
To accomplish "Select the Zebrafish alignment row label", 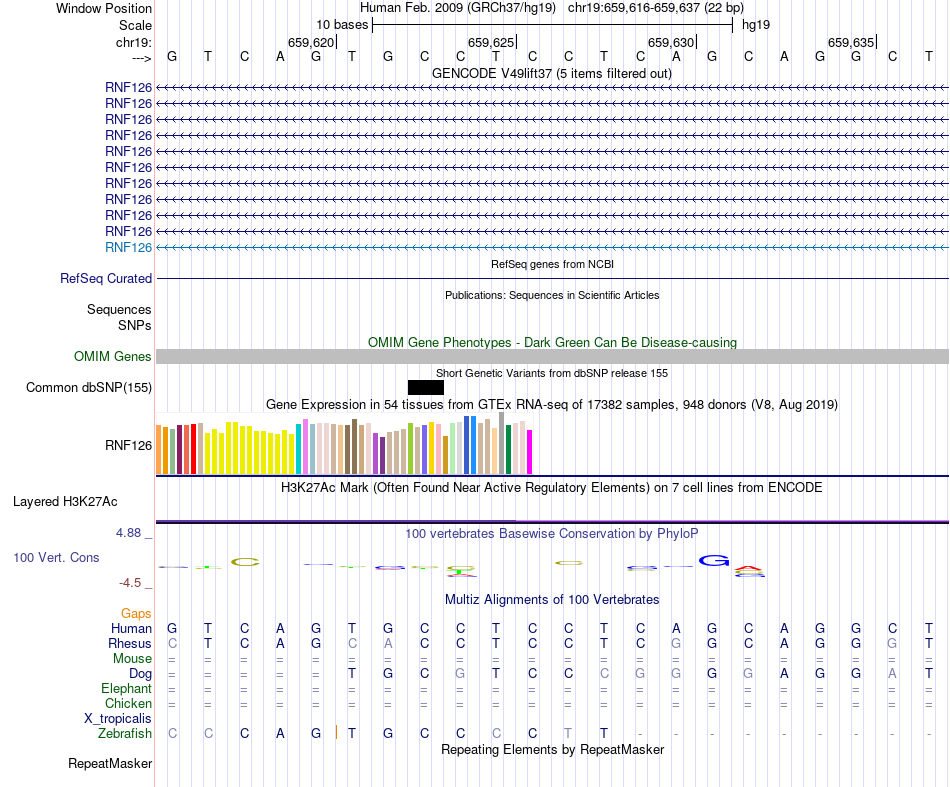I will coord(125,734).
